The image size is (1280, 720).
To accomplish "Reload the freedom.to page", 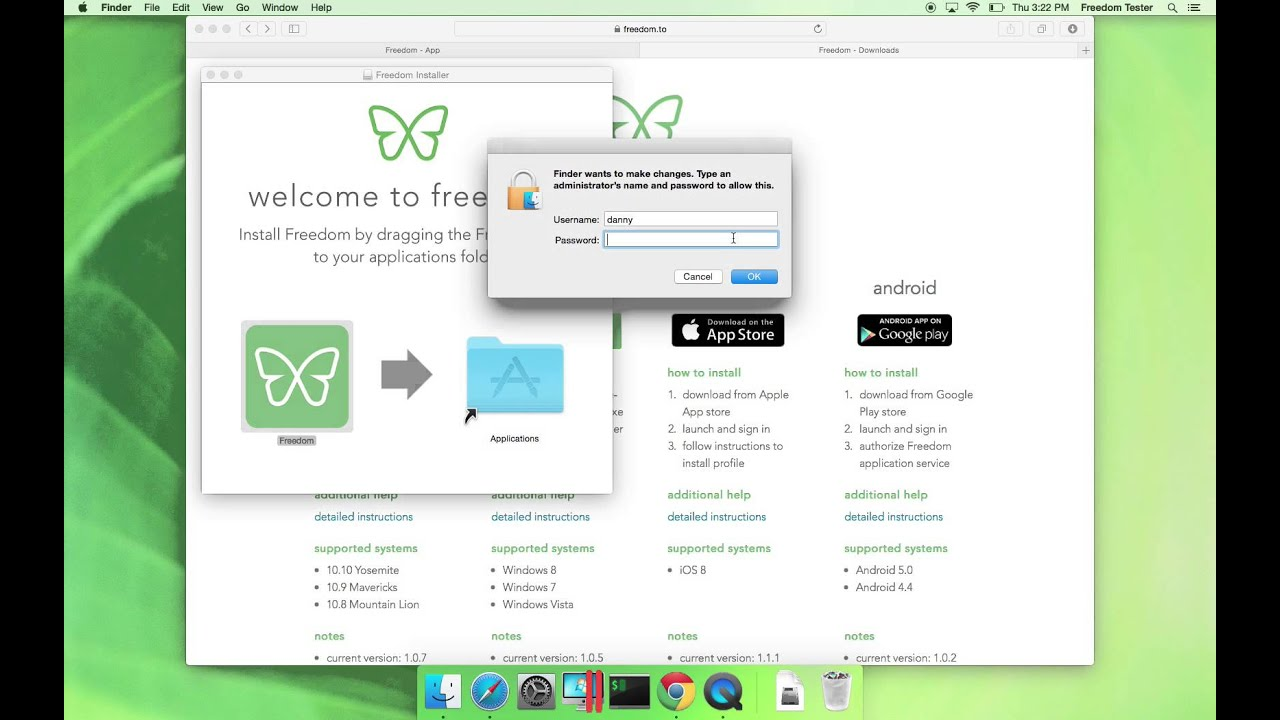I will 817,29.
